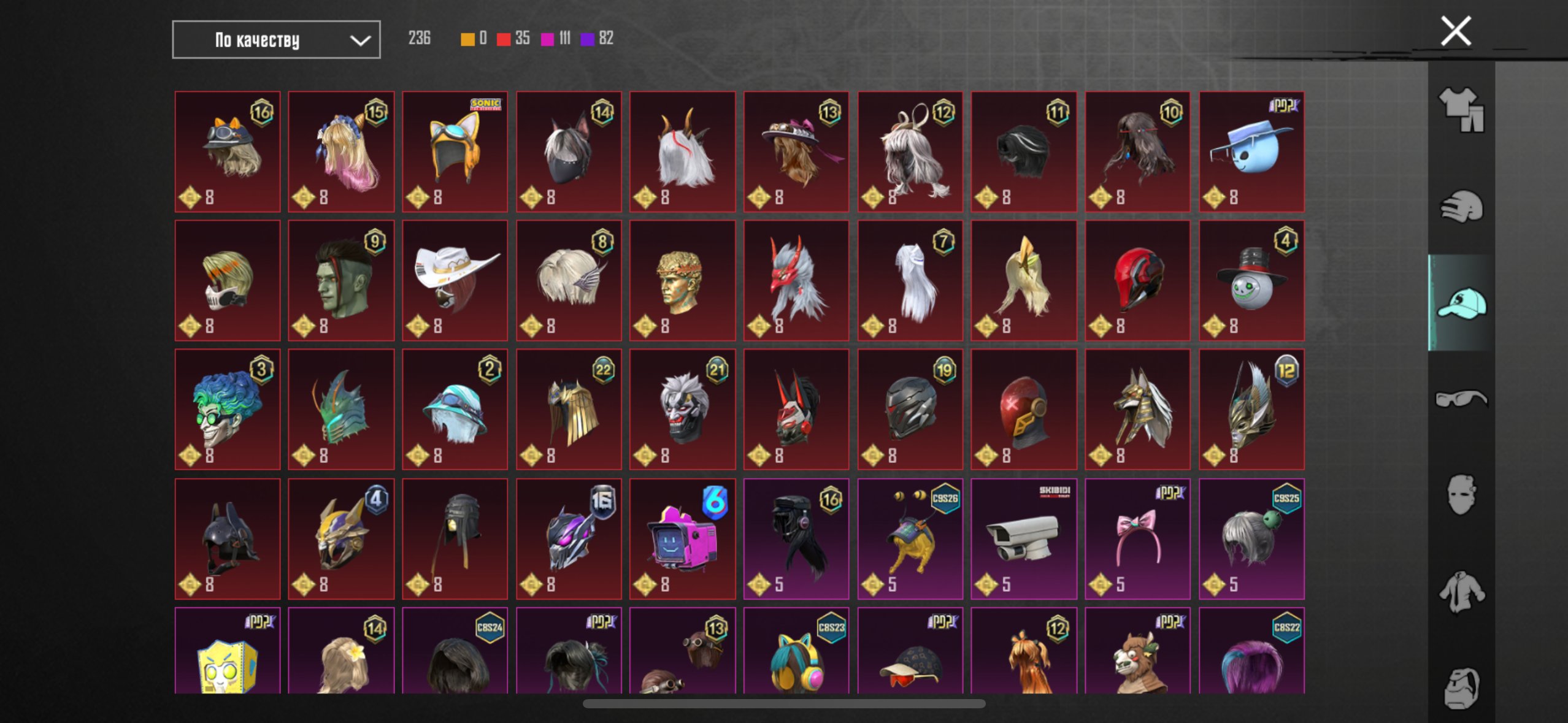Select the pink TV head item
1568x723 pixels.
pos(682,539)
